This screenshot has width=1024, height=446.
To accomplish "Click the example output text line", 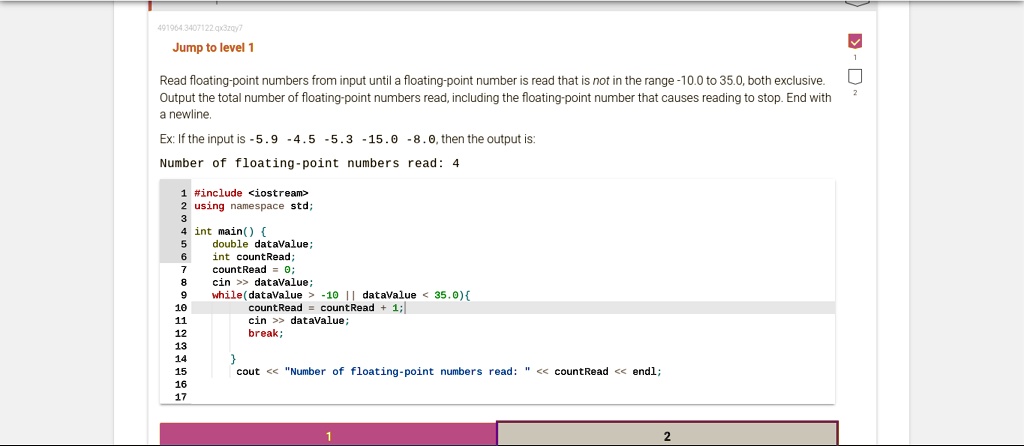I will (x=309, y=163).
